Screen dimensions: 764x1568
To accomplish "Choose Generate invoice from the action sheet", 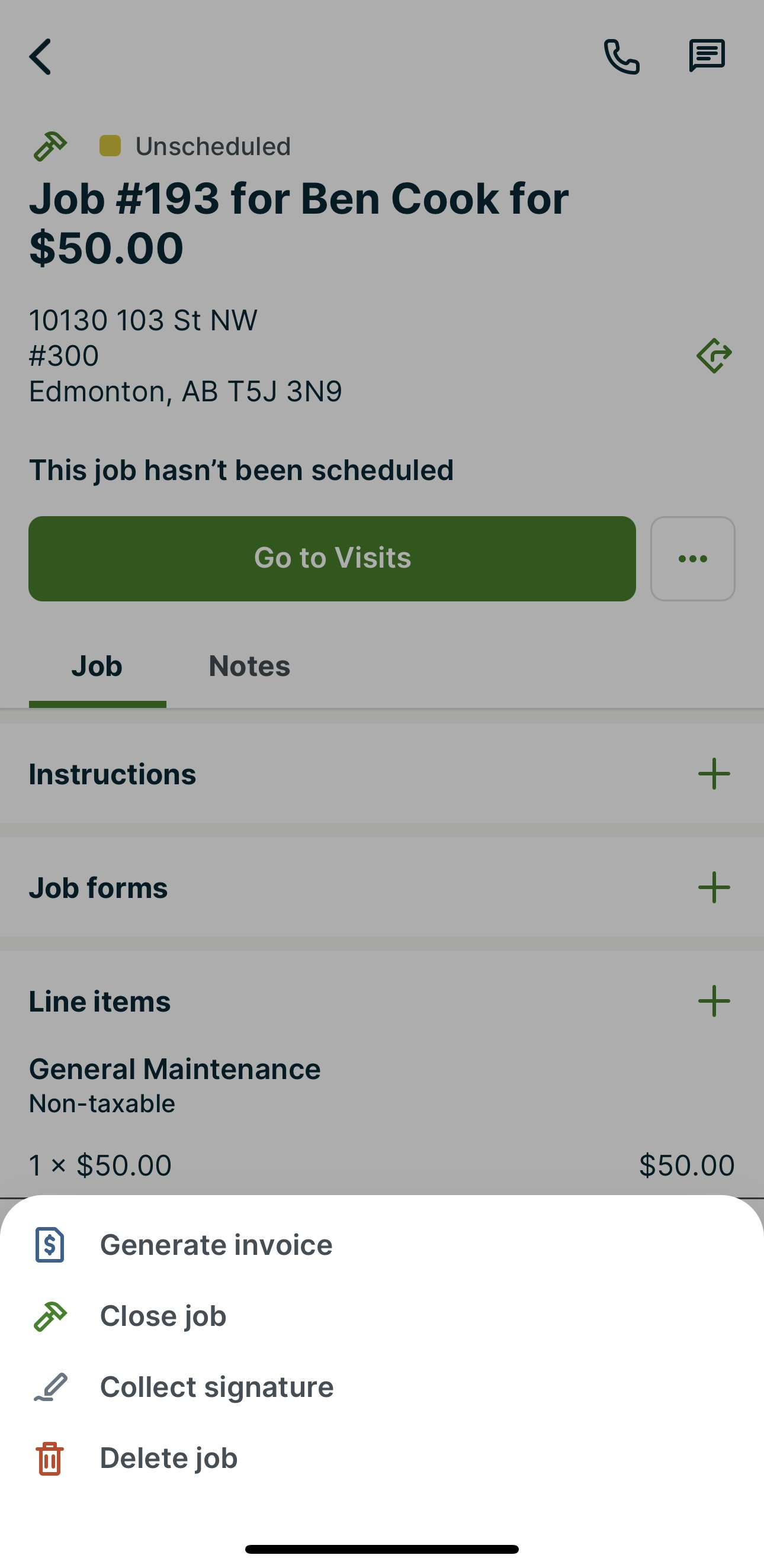I will coord(216,1245).
